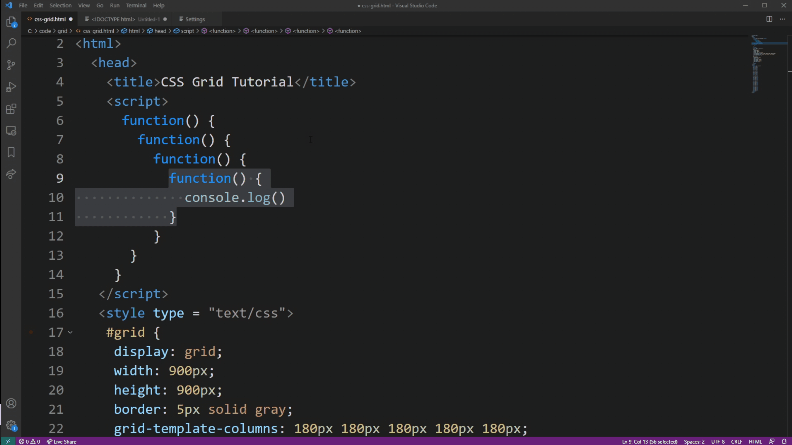This screenshot has height=445, width=792.
Task: Click line number 16 in the gutter
Action: click(56, 313)
